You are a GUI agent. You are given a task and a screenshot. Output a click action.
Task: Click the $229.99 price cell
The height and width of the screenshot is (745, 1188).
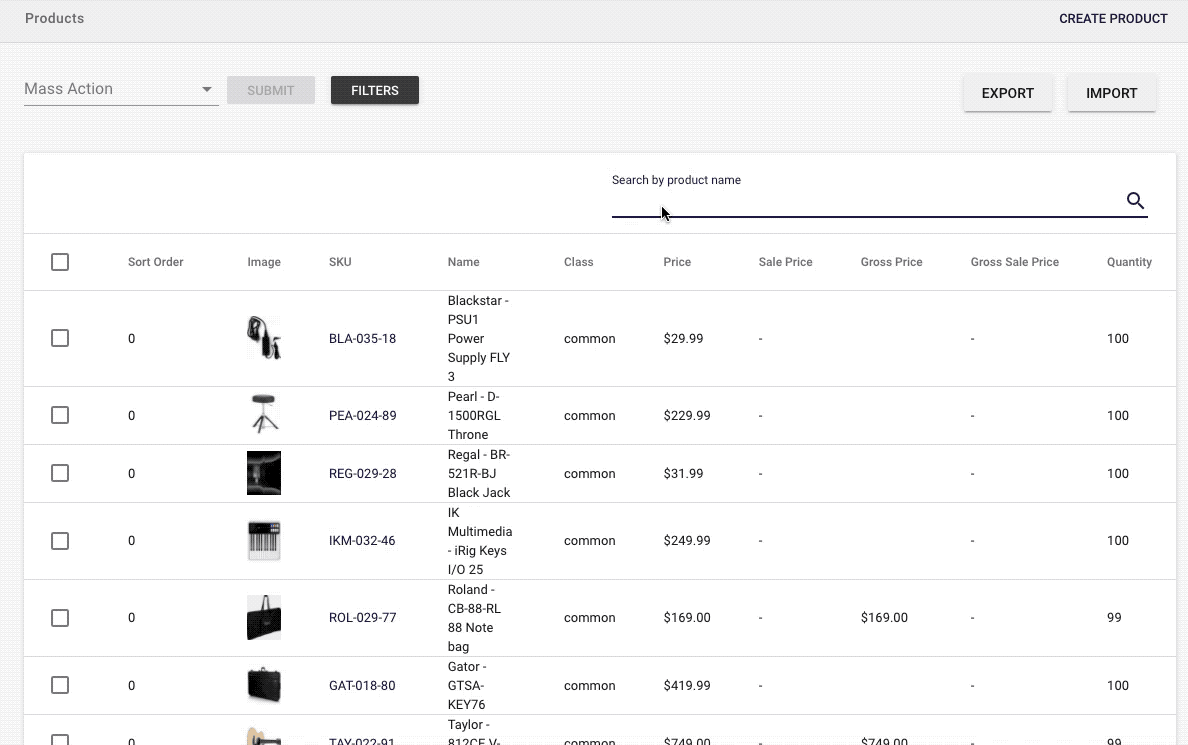click(687, 415)
